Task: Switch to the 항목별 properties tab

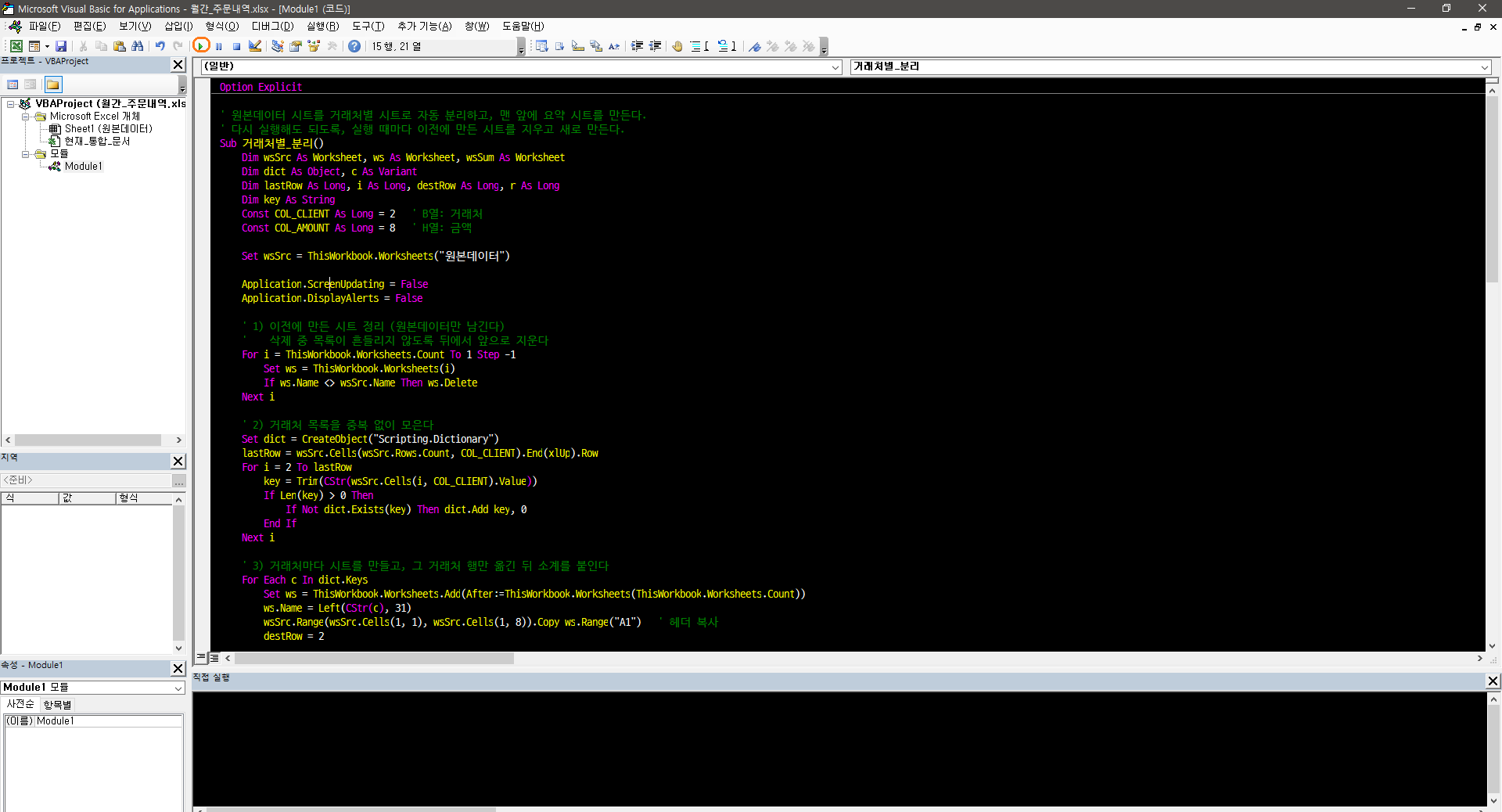Action: (57, 705)
